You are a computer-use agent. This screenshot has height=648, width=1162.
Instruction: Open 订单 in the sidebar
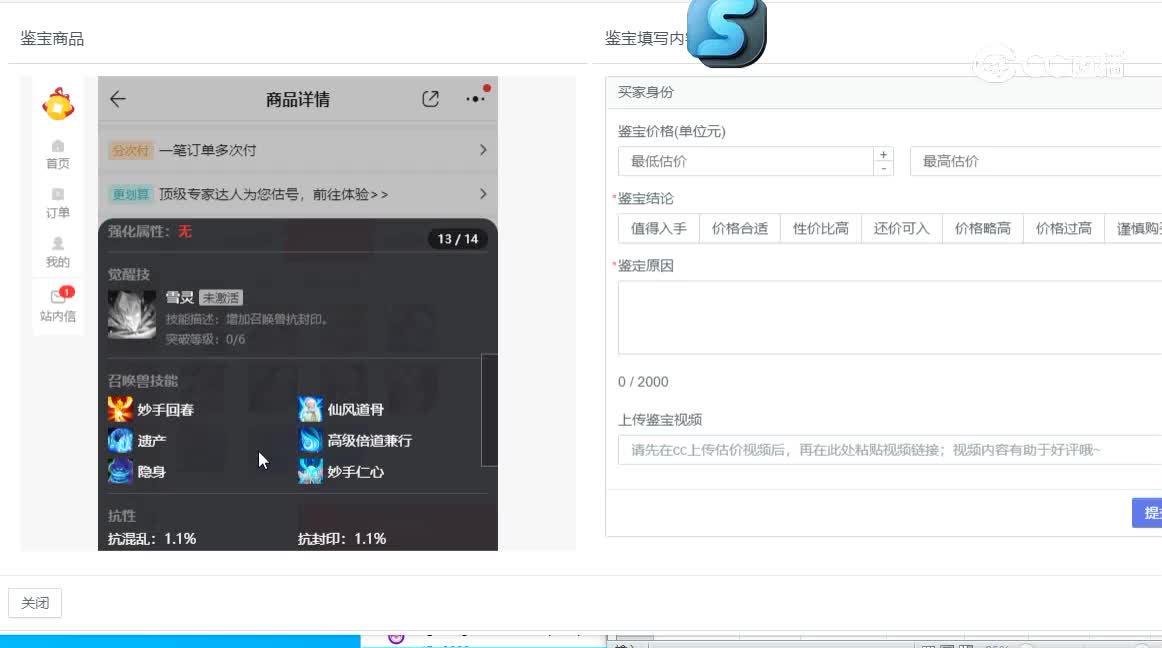pos(58,204)
